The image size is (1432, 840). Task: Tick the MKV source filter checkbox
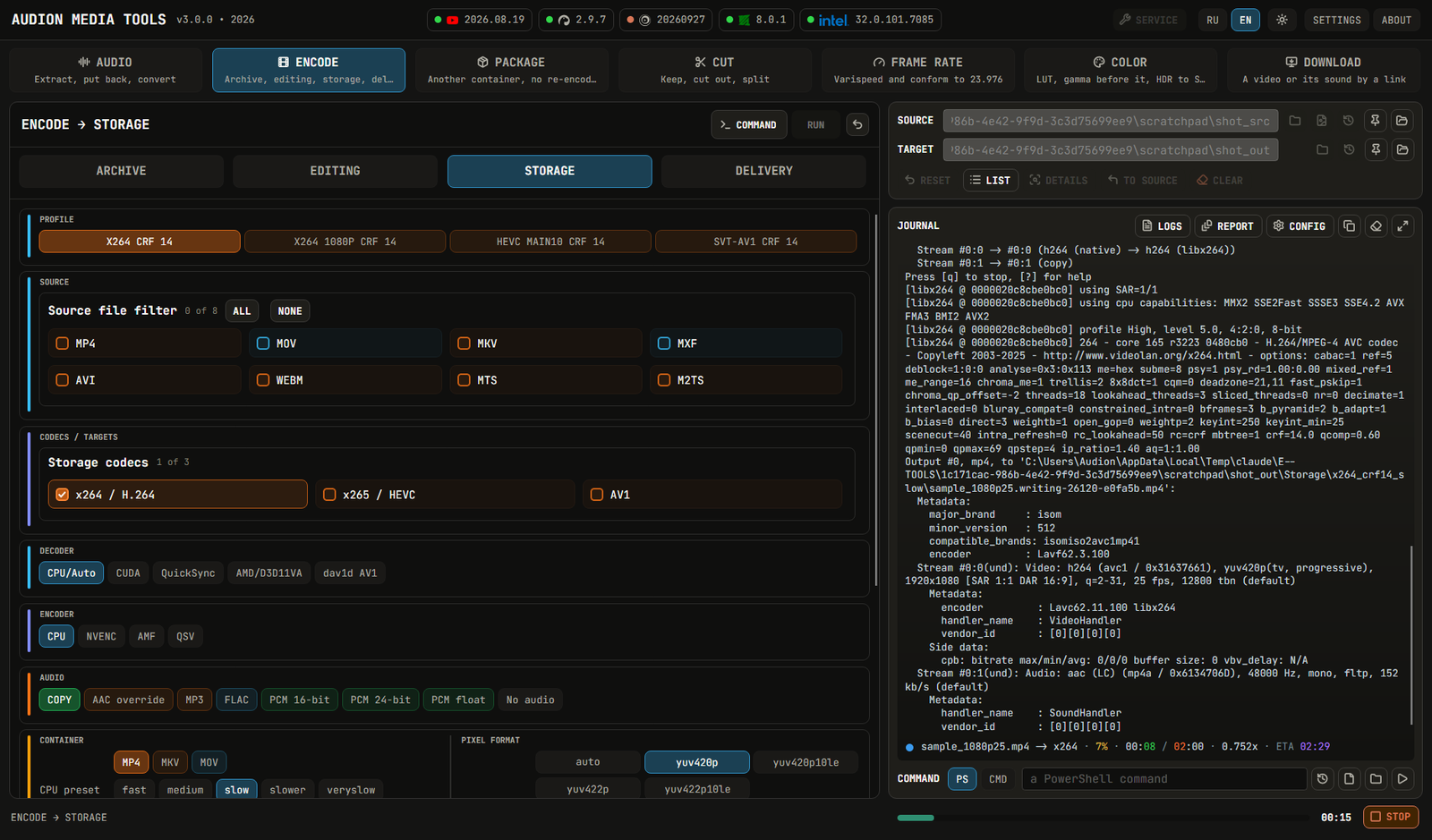point(464,344)
